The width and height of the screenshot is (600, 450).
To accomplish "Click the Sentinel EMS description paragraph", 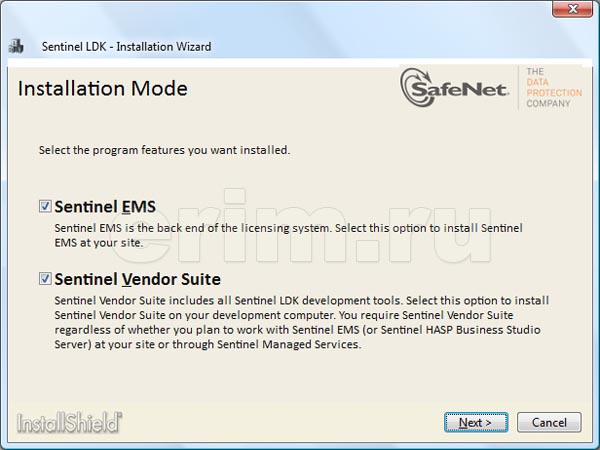I will click(289, 235).
